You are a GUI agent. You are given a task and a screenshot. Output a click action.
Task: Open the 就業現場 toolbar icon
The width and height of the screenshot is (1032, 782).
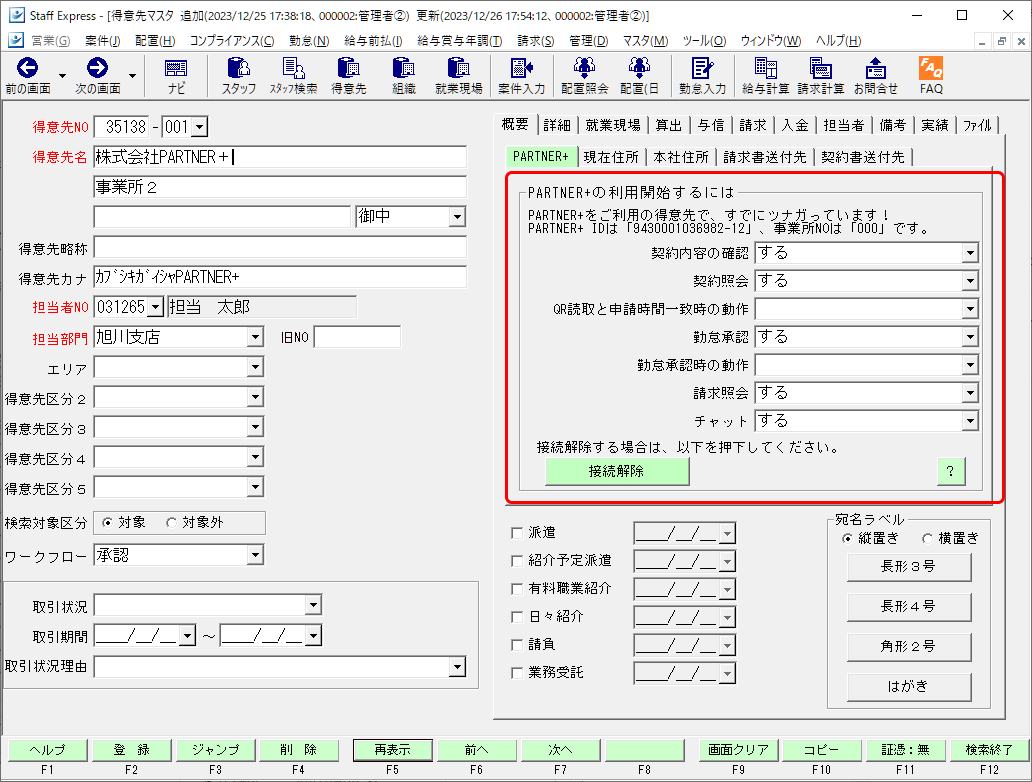coord(459,68)
